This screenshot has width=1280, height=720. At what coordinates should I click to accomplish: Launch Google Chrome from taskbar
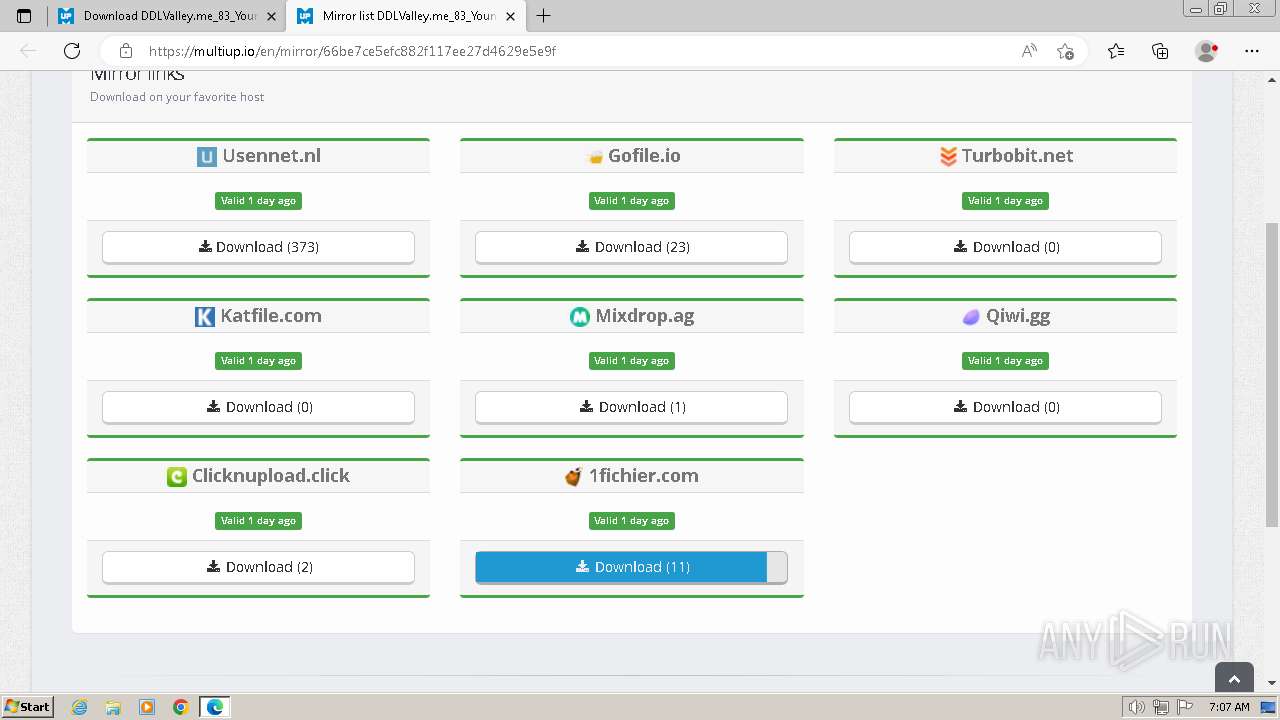point(181,707)
